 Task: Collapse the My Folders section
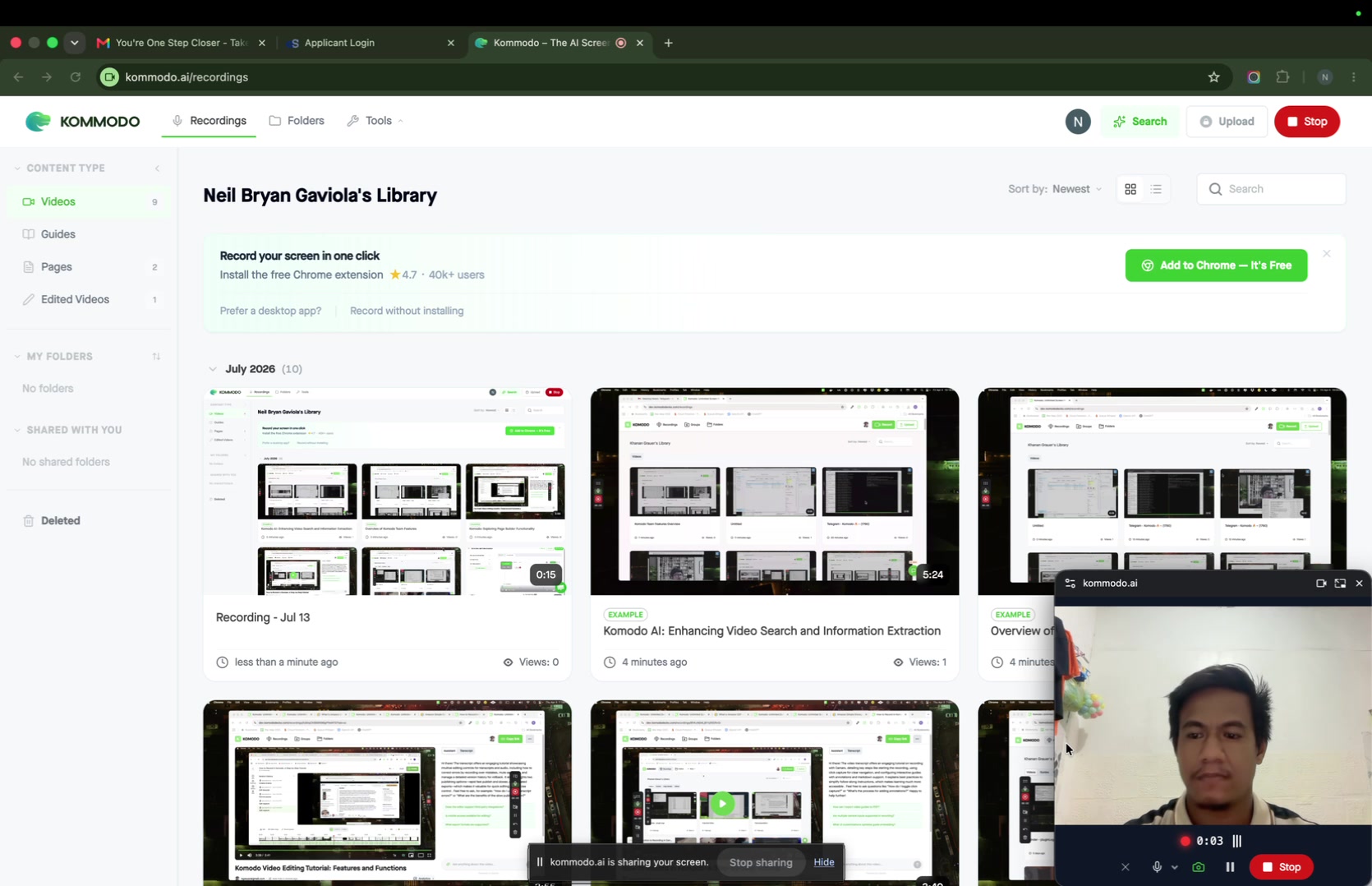(x=17, y=357)
